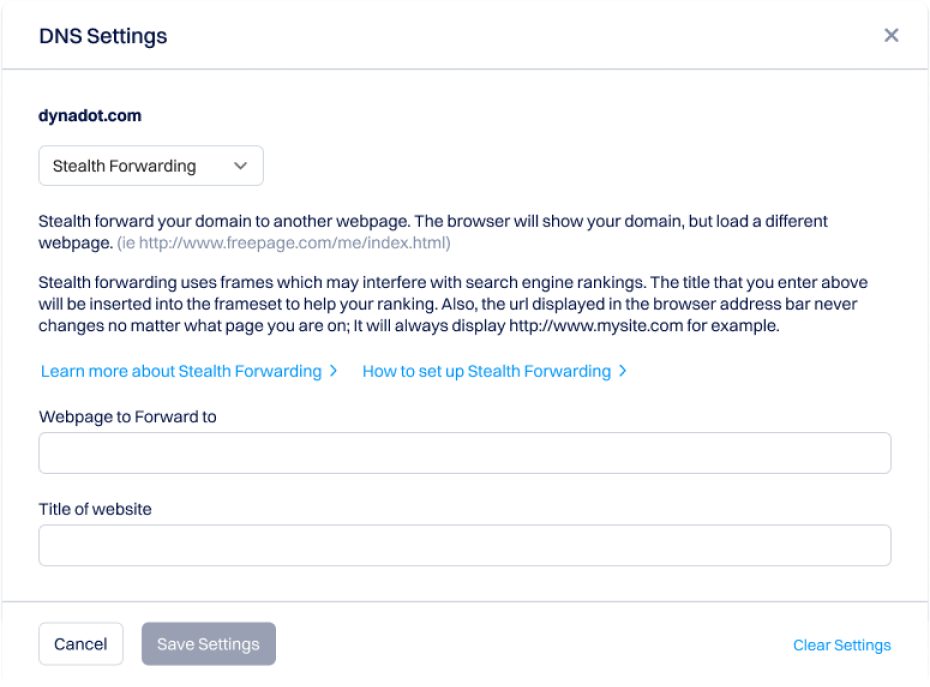Click arrow icon after How to set up link
930x687 pixels.
623,371
